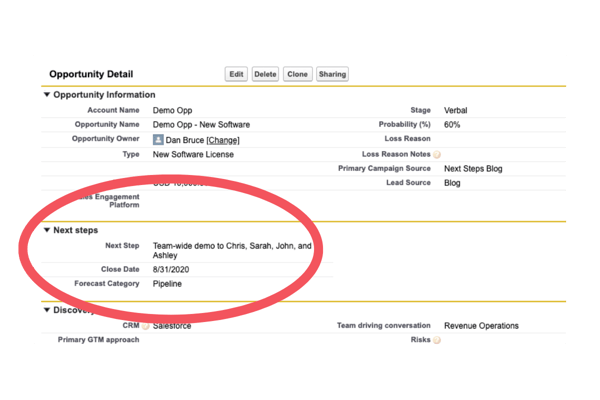
Task: Clone this opportunity with Clone button
Action: 297,74
